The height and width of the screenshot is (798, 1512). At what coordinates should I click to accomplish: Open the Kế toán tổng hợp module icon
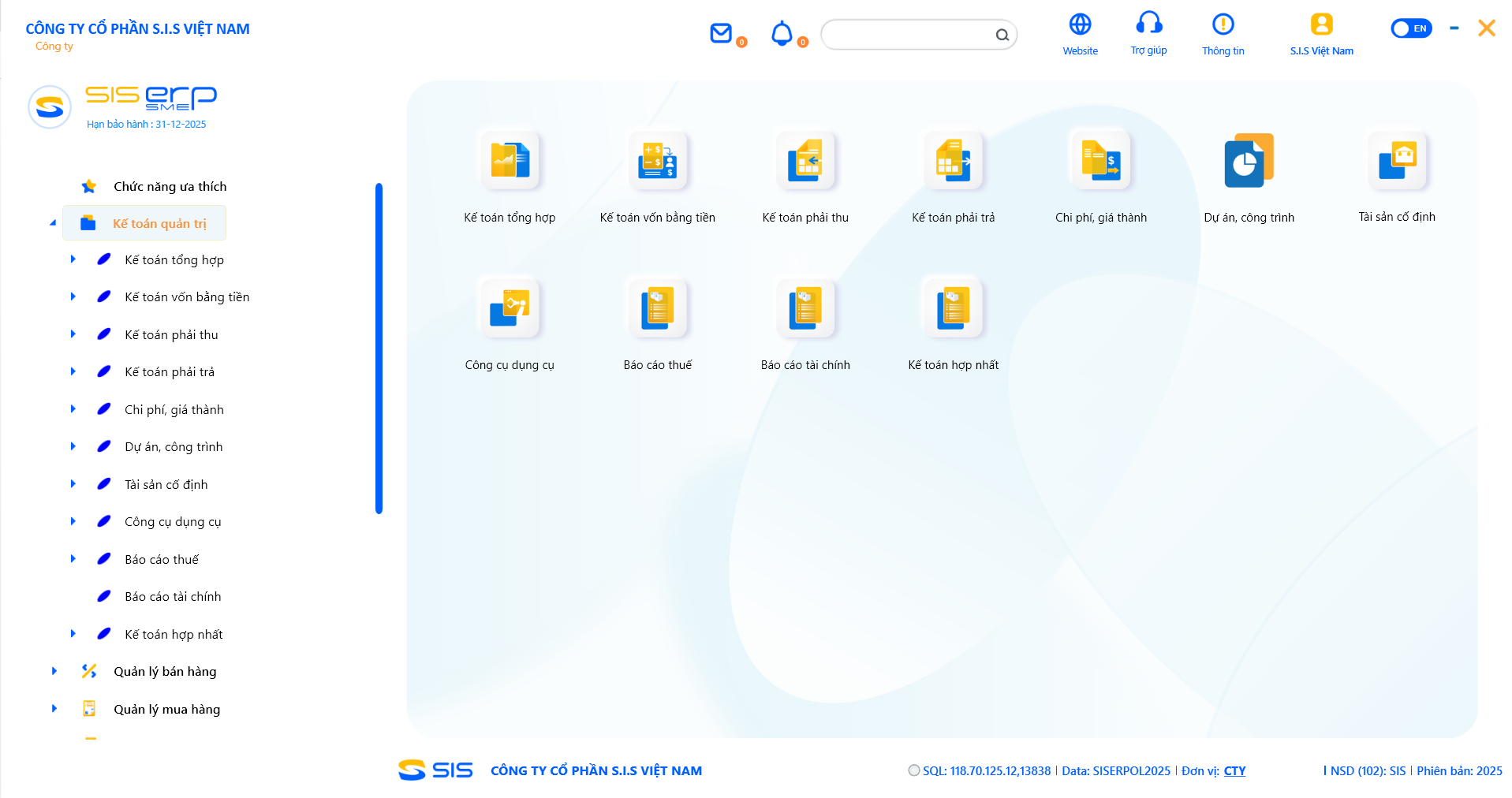[x=510, y=161]
